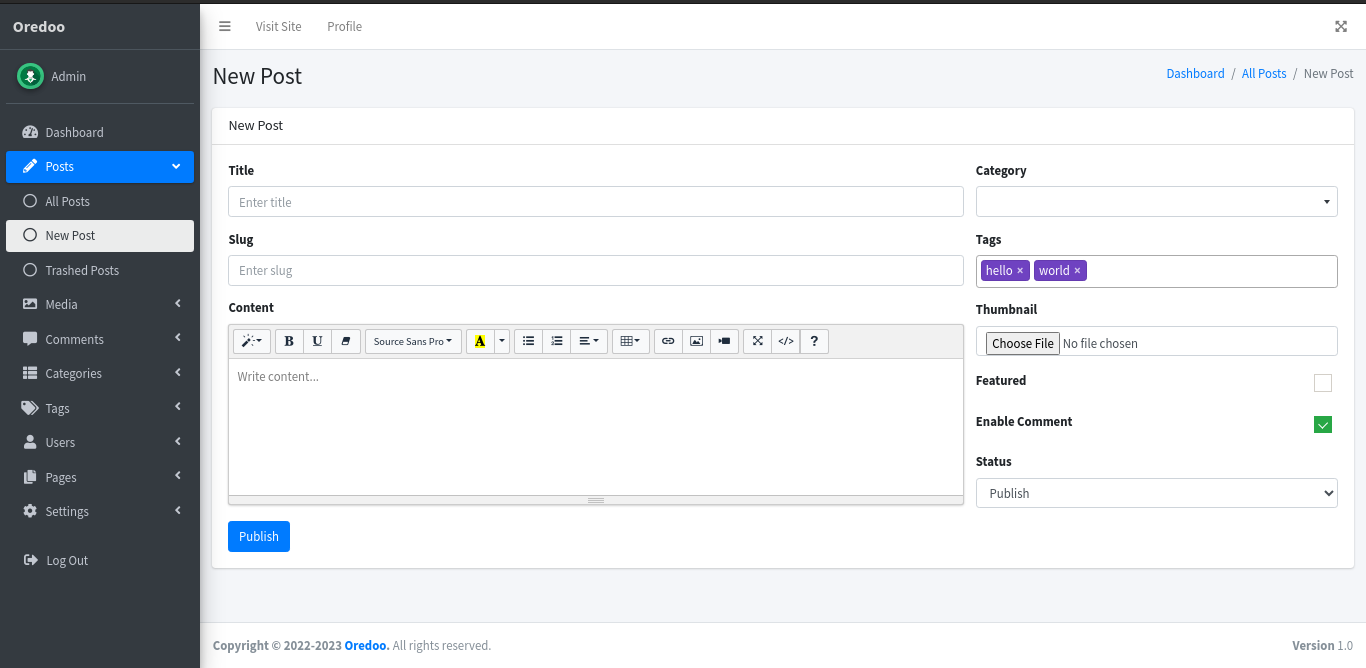Open the editor help question-mark icon

[814, 341]
